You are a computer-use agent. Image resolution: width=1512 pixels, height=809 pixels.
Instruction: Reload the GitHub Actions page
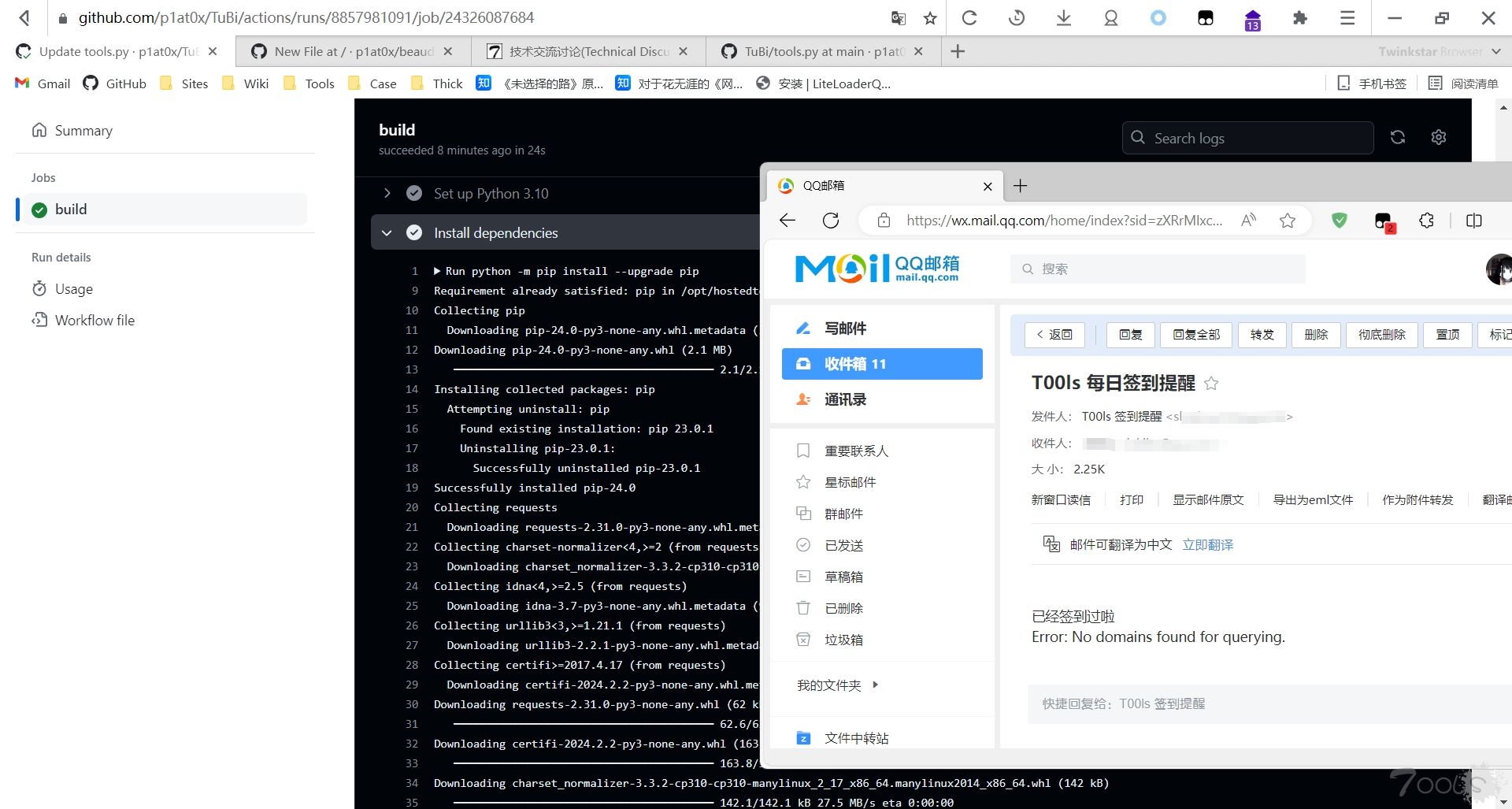969,17
